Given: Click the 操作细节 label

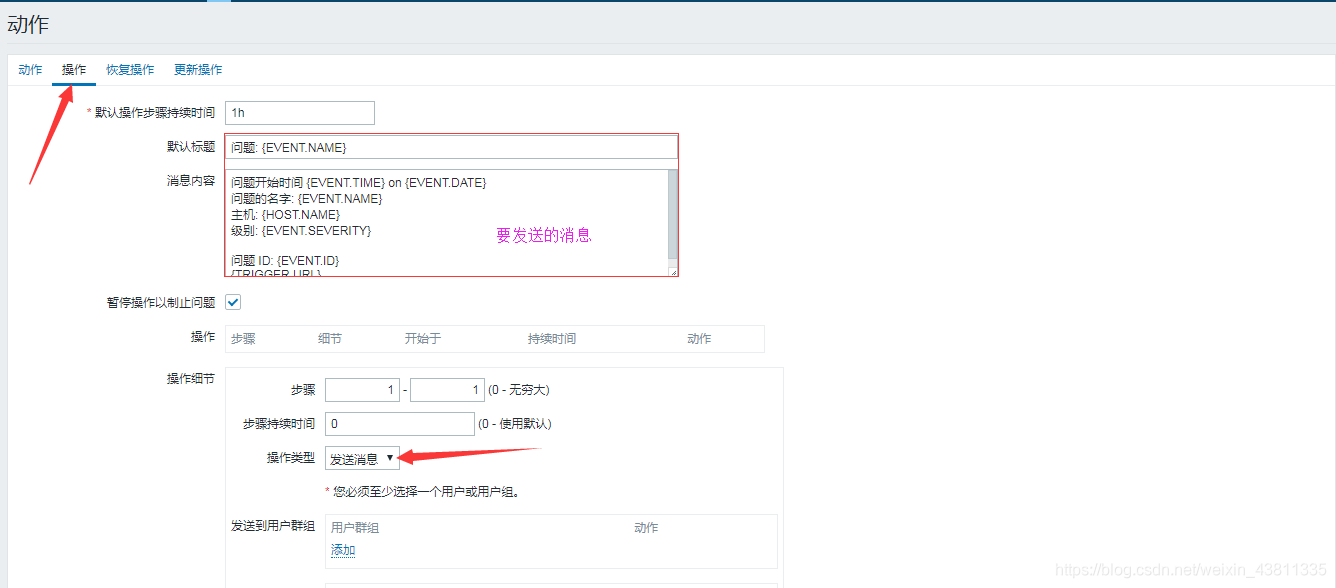Looking at the screenshot, I should click(190, 379).
